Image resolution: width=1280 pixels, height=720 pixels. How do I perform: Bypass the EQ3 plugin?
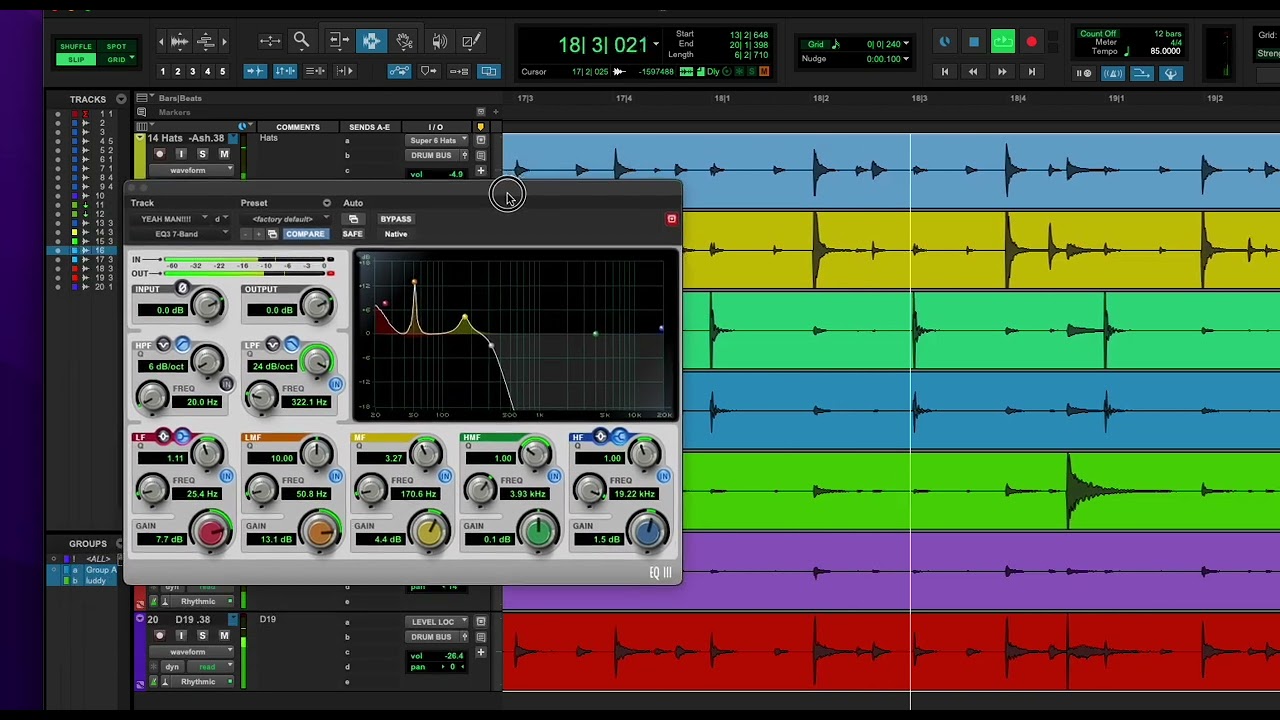[x=396, y=219]
